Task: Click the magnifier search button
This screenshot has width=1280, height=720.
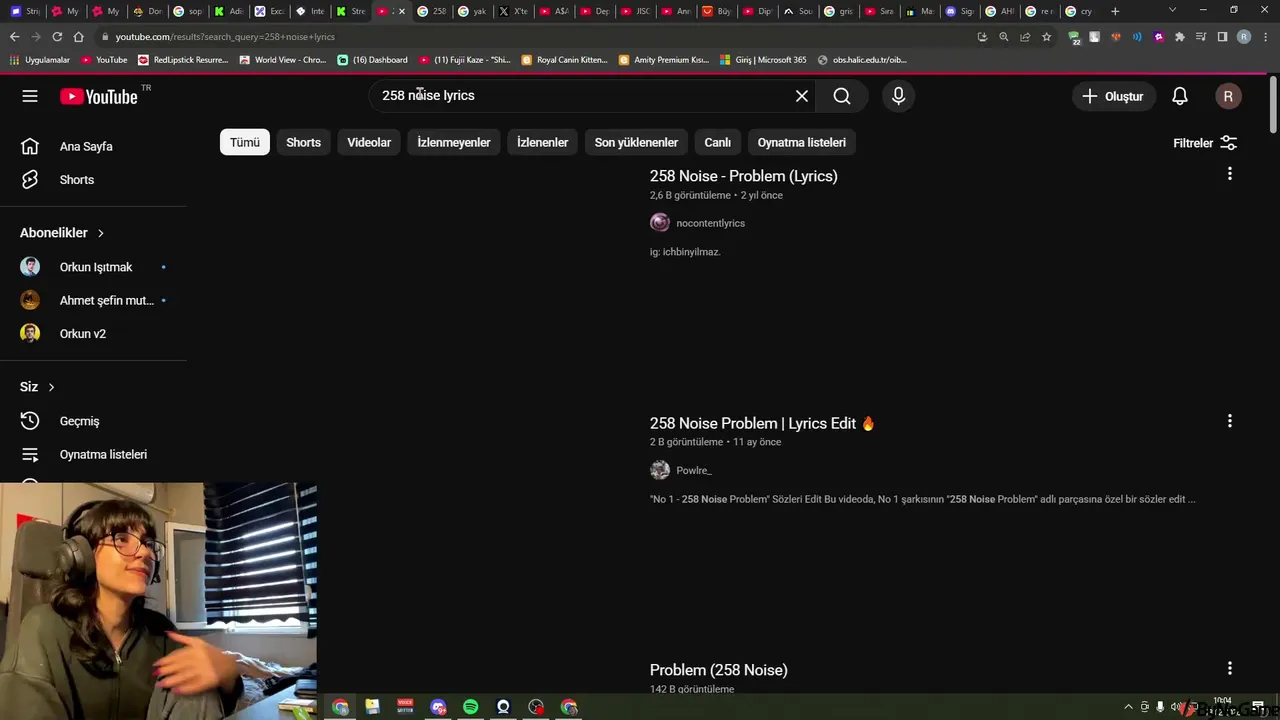Action: [x=842, y=96]
